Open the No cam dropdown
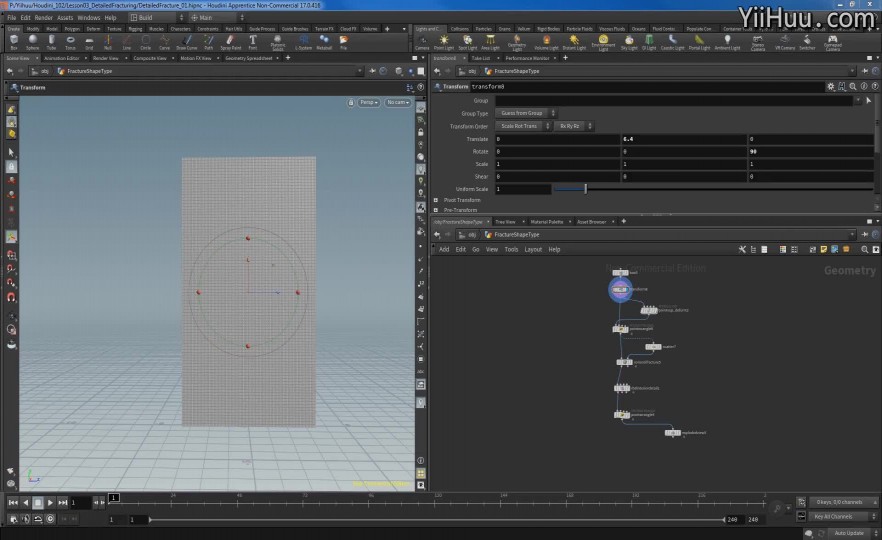Screen dimensions: 882x540 [398, 102]
